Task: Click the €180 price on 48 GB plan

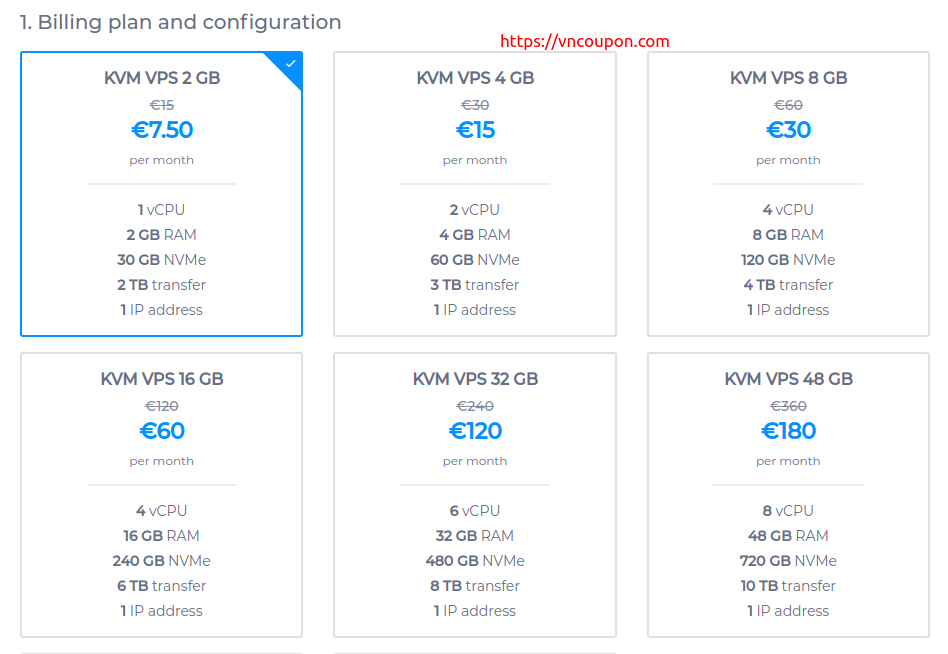Action: click(788, 431)
